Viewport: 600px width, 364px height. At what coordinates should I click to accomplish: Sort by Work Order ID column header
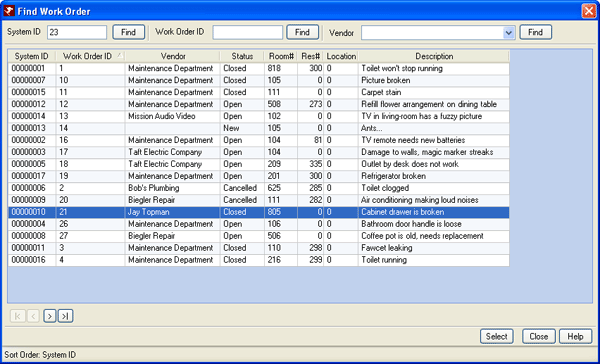(90, 56)
